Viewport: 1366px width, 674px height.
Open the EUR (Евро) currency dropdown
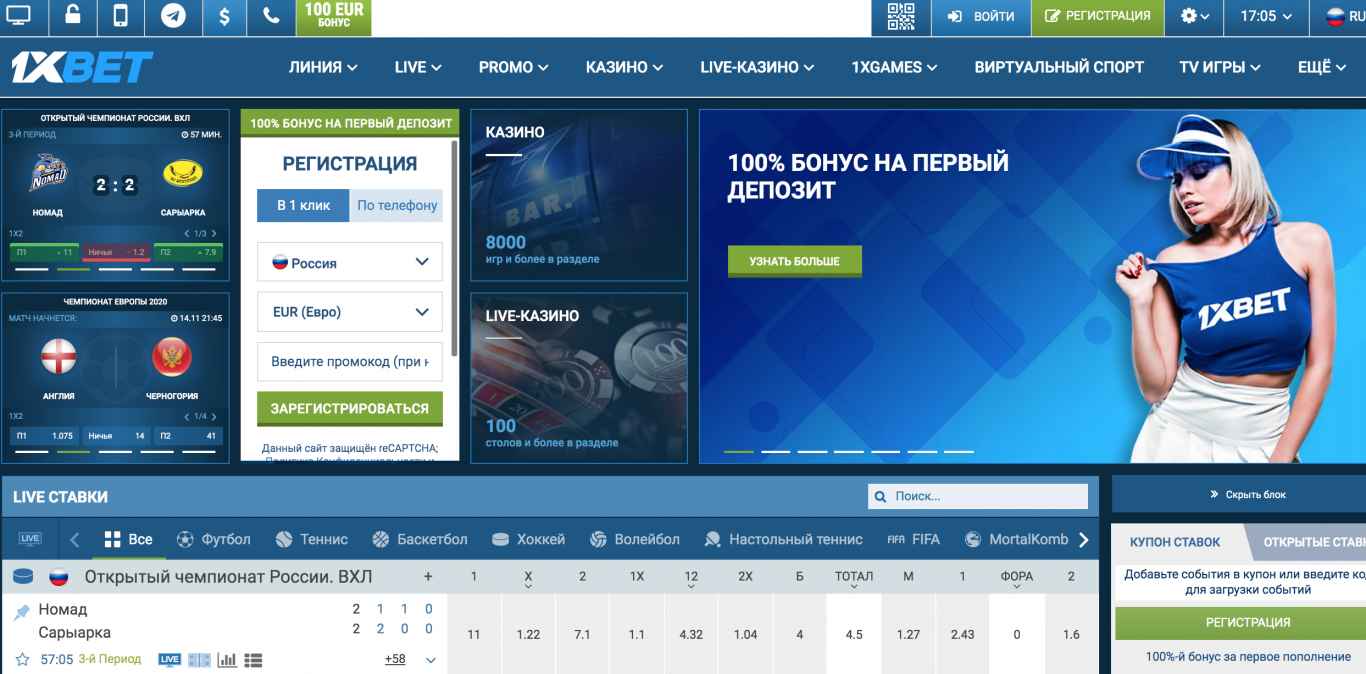pyautogui.click(x=350, y=312)
